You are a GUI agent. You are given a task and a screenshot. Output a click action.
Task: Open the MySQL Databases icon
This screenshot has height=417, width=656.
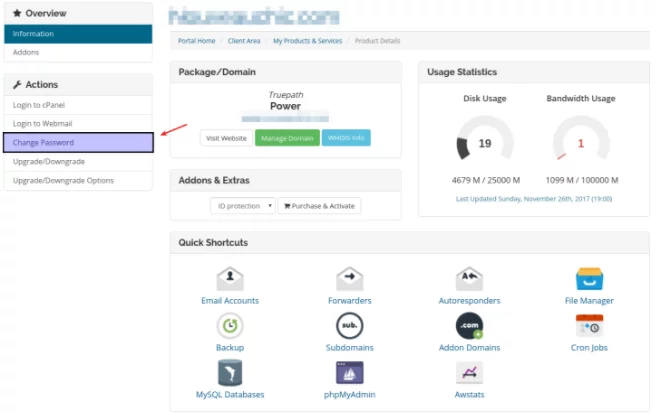[x=230, y=373]
